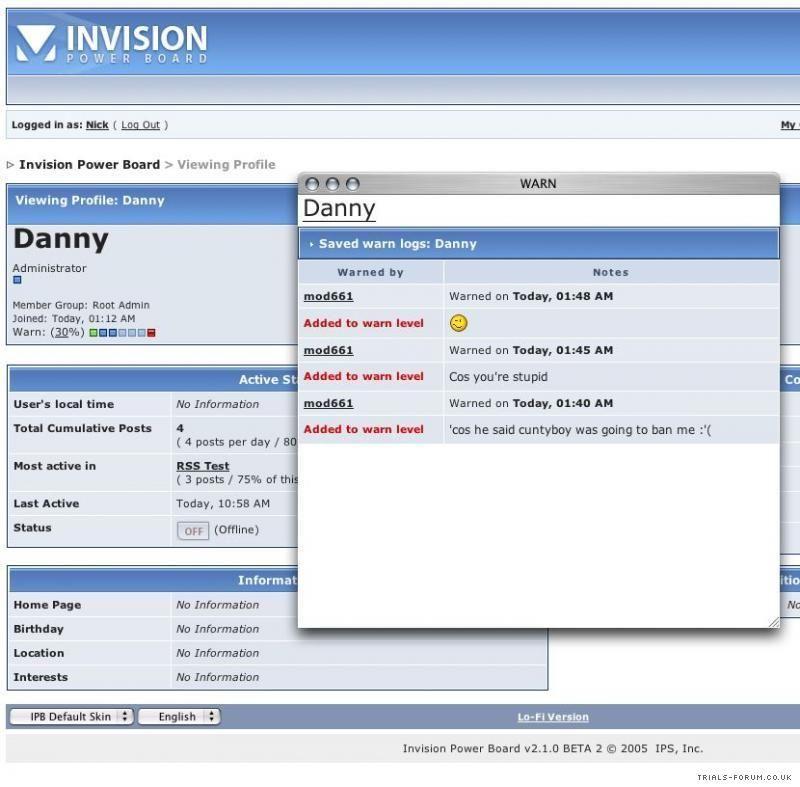Image resolution: width=800 pixels, height=787 pixels.
Task: Click the Invision Power Board logo
Action: pyautogui.click(x=112, y=44)
